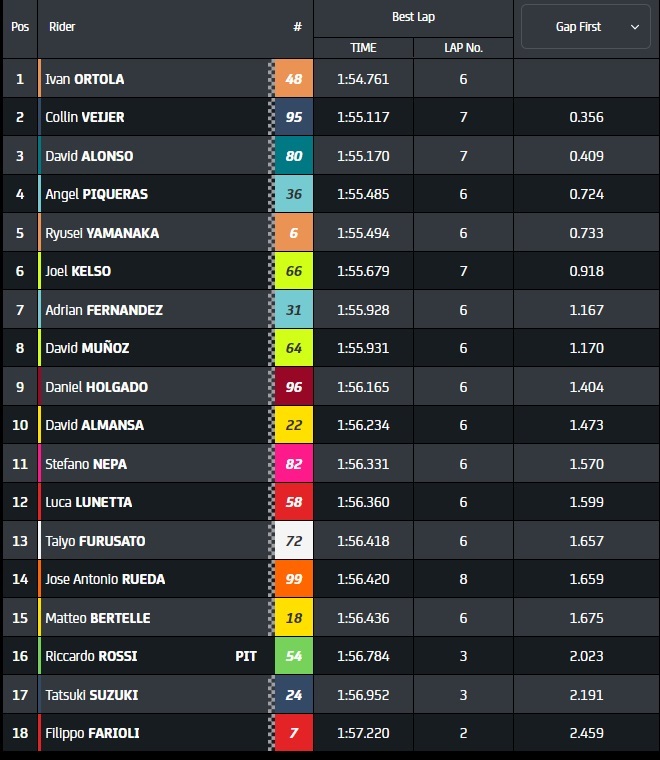Click the LAP No. column header
The height and width of the screenshot is (760, 660).
[463, 48]
